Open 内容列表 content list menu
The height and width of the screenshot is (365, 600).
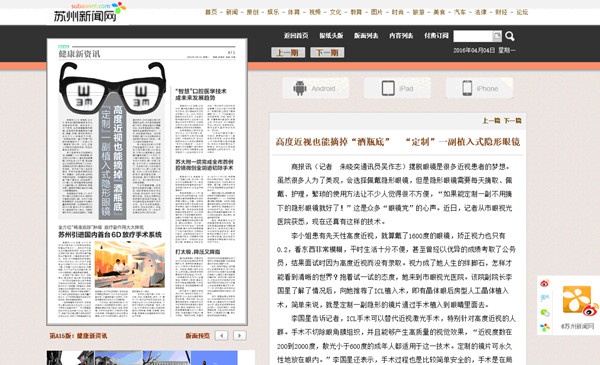401,36
